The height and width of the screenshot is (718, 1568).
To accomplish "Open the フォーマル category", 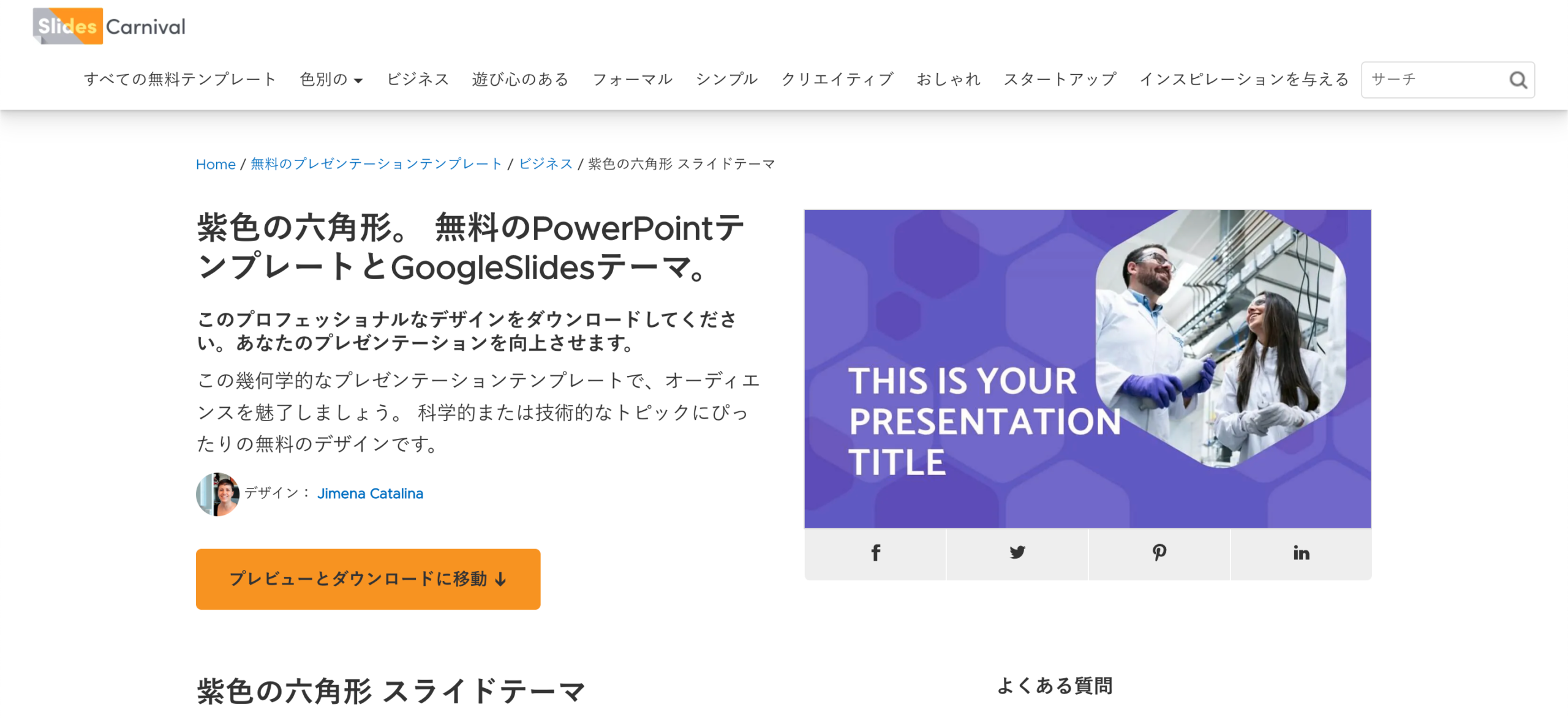I will (632, 80).
